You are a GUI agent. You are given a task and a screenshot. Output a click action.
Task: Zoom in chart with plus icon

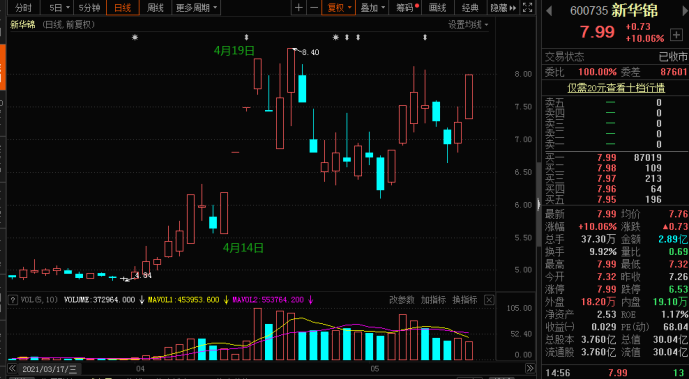tap(299, 7)
